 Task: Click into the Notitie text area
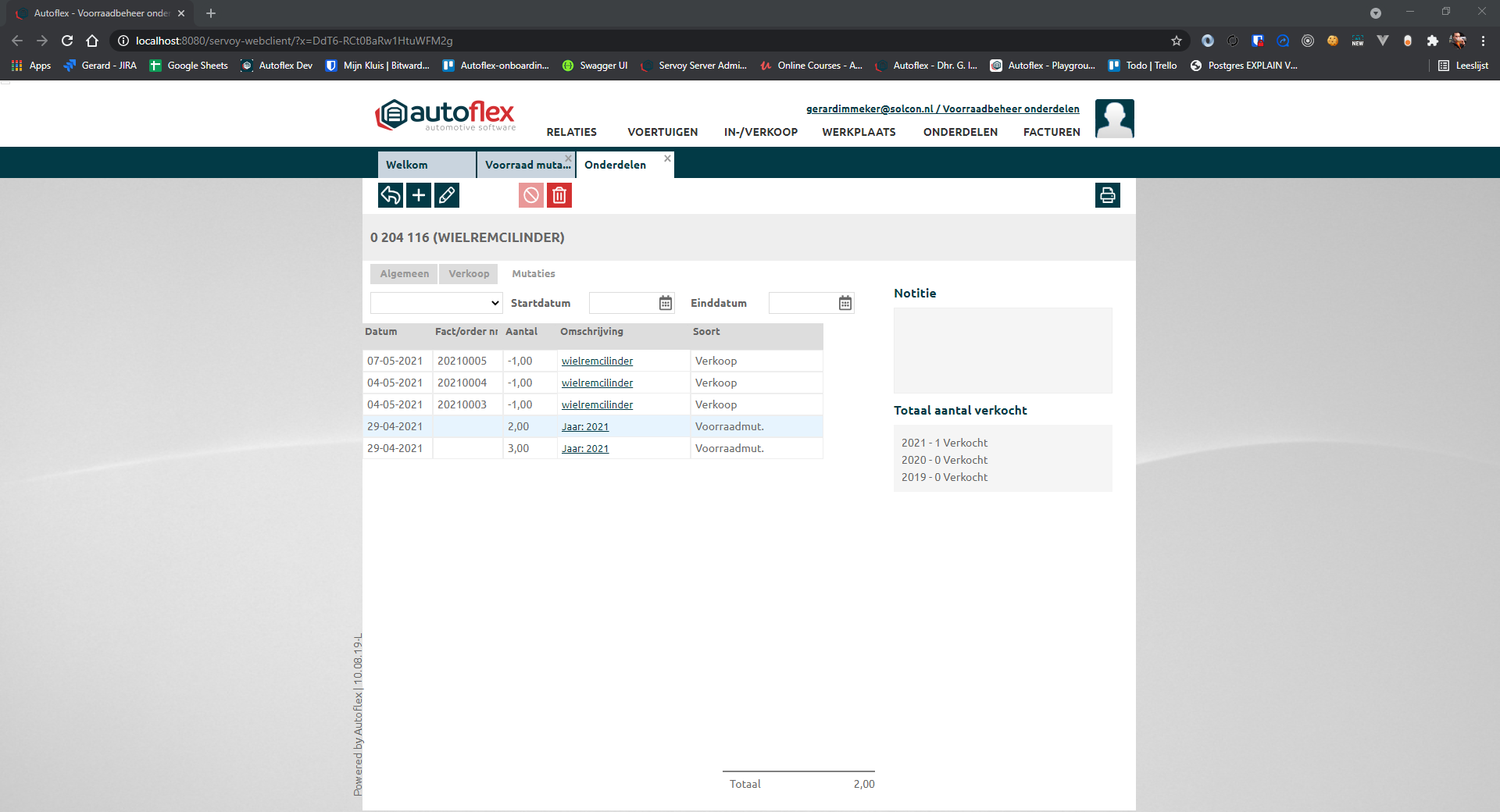pos(1002,350)
